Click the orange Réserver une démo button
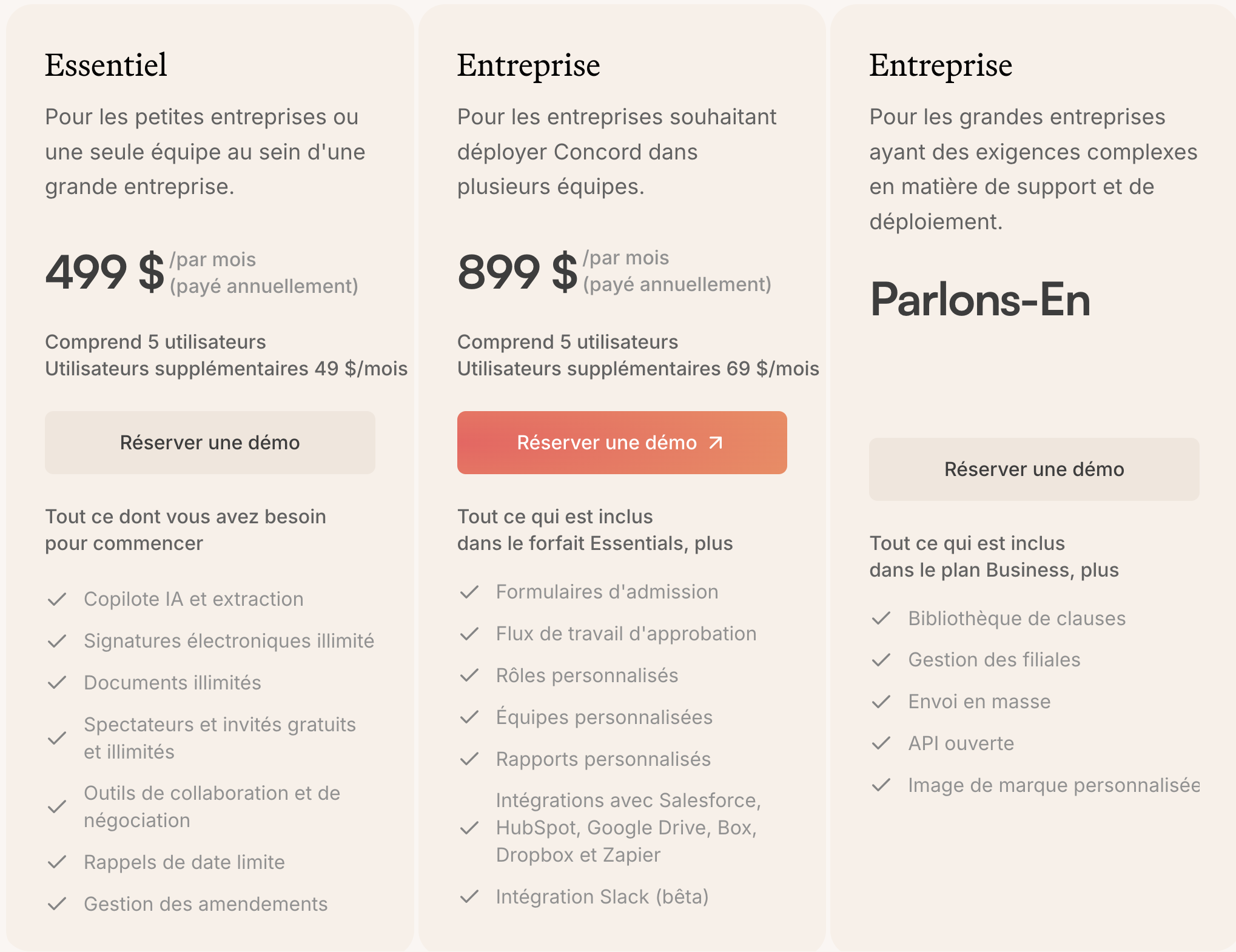This screenshot has width=1236, height=952. [x=622, y=443]
